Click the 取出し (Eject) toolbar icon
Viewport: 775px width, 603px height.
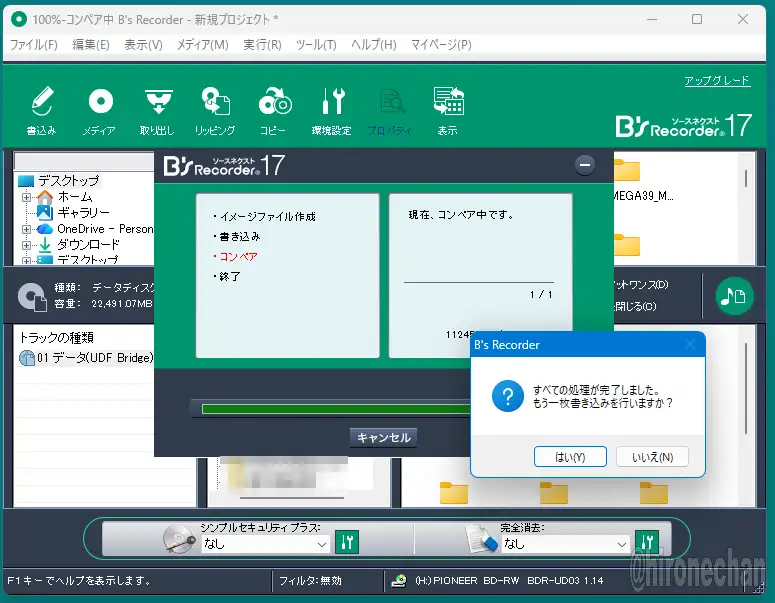click(x=156, y=104)
